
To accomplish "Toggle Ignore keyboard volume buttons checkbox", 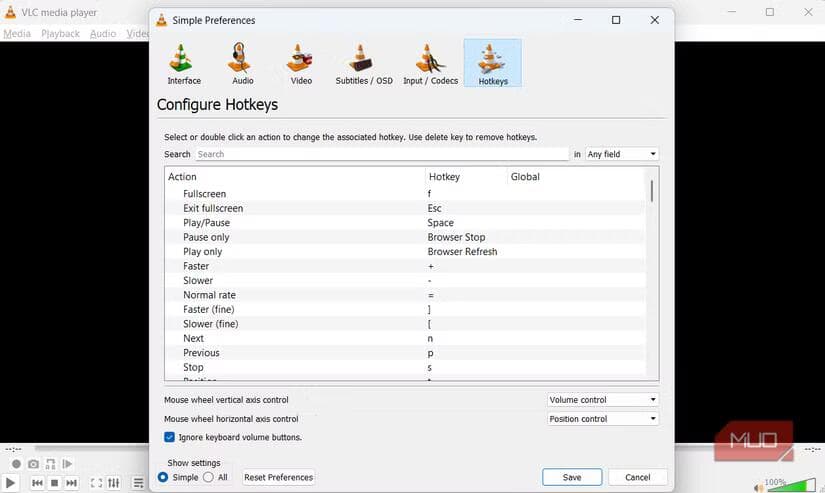I will pos(169,437).
